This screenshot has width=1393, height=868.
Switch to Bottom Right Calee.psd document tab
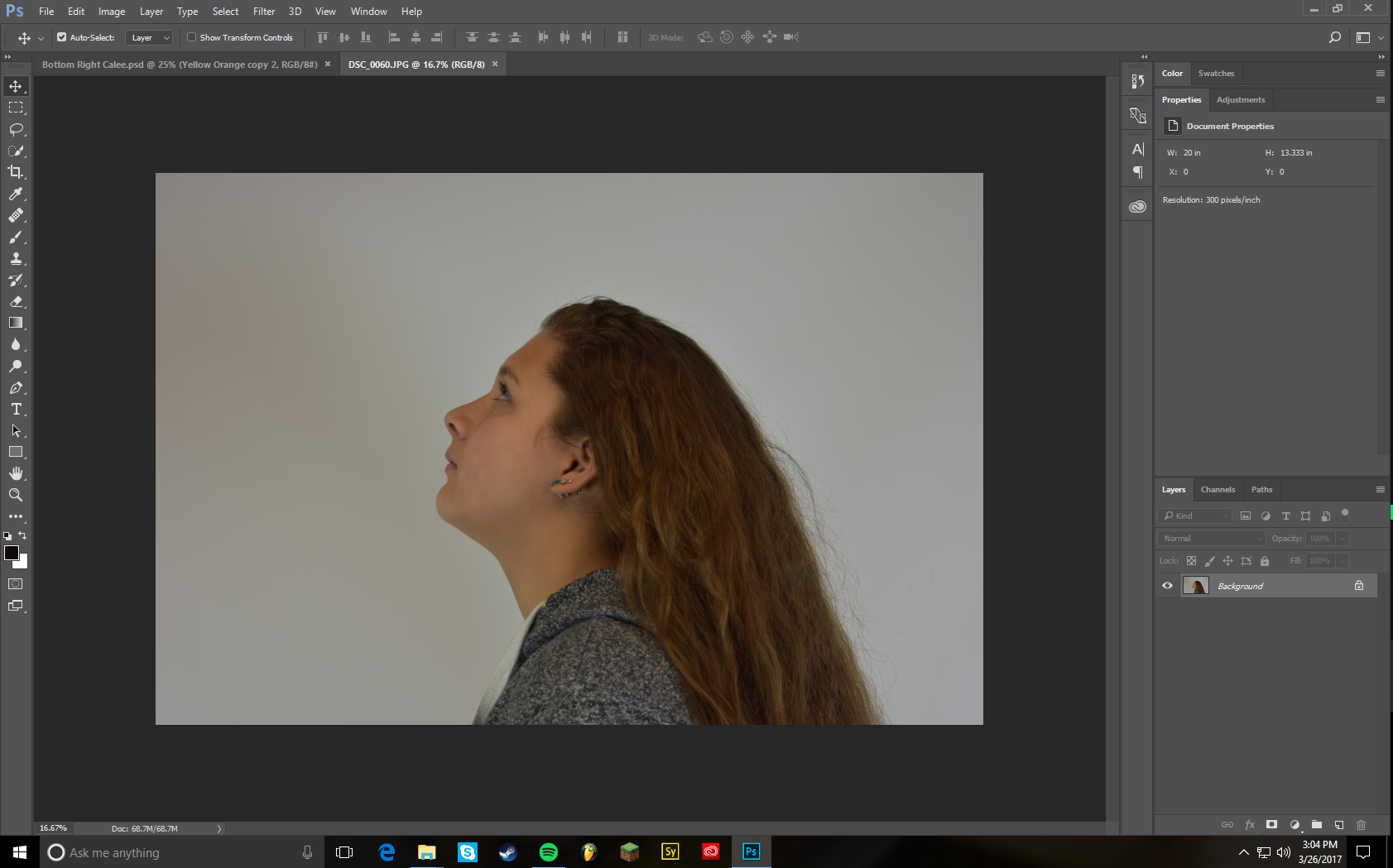180,65
